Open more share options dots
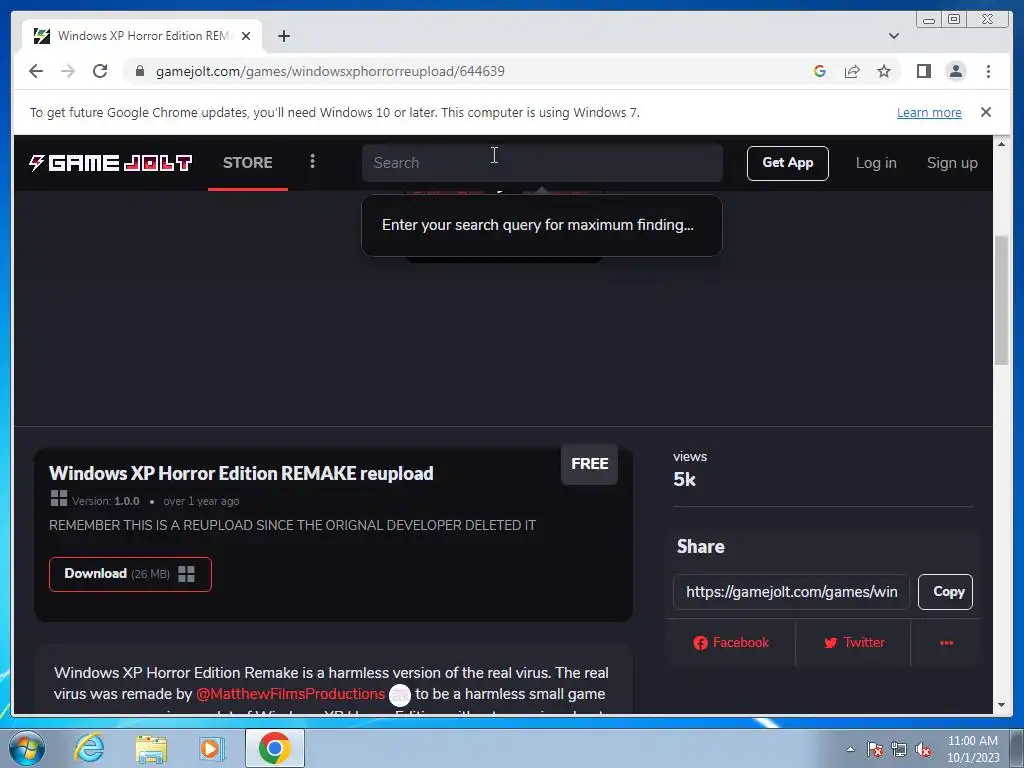Viewport: 1024px width, 768px height. 946,643
